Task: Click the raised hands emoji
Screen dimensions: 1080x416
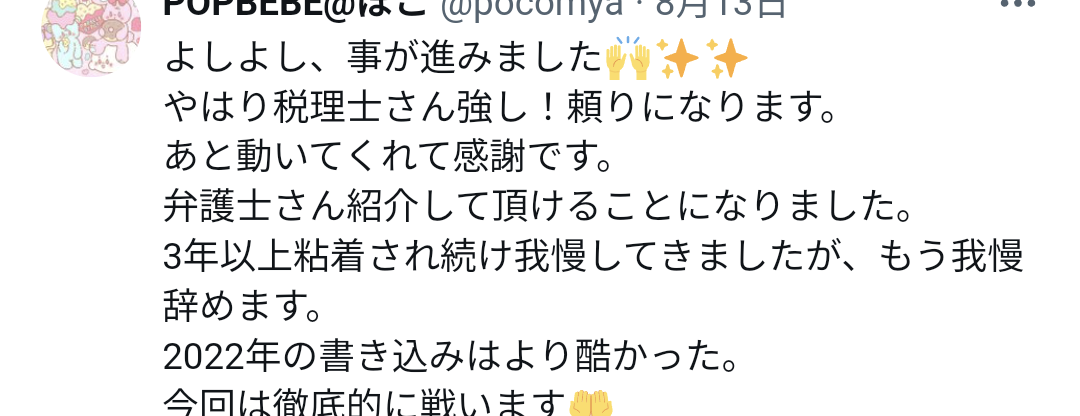Action: (x=627, y=59)
